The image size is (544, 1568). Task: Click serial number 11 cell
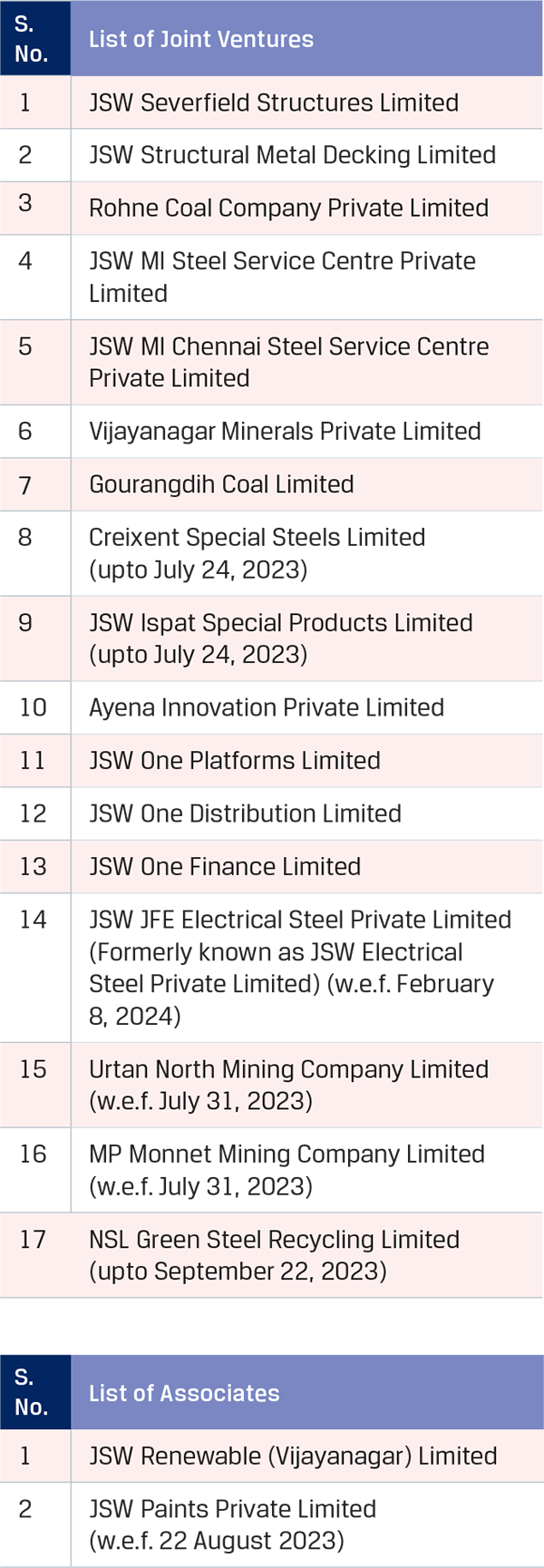[33, 761]
